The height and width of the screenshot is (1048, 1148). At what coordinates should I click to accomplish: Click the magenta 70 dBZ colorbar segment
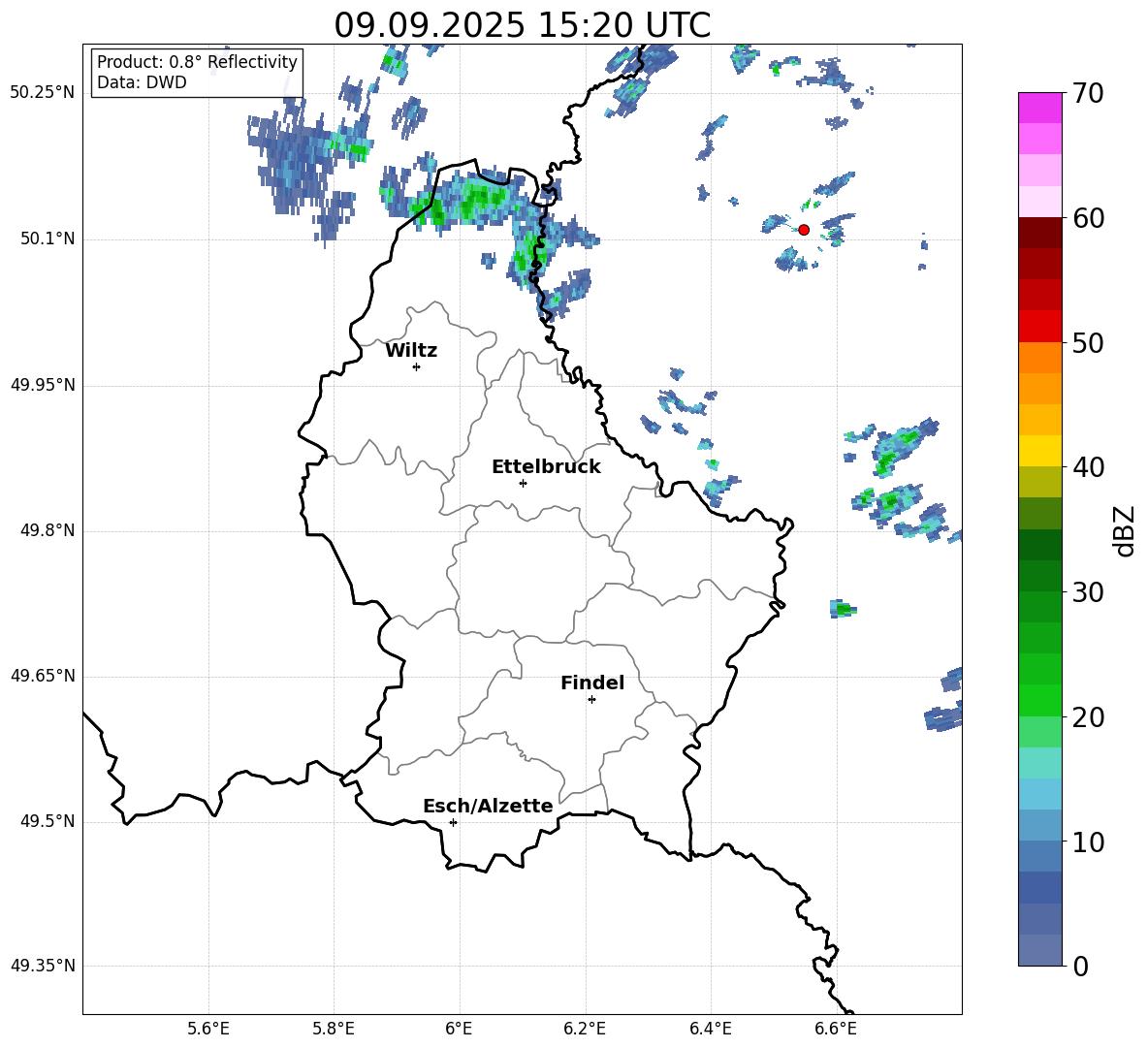point(1039,108)
